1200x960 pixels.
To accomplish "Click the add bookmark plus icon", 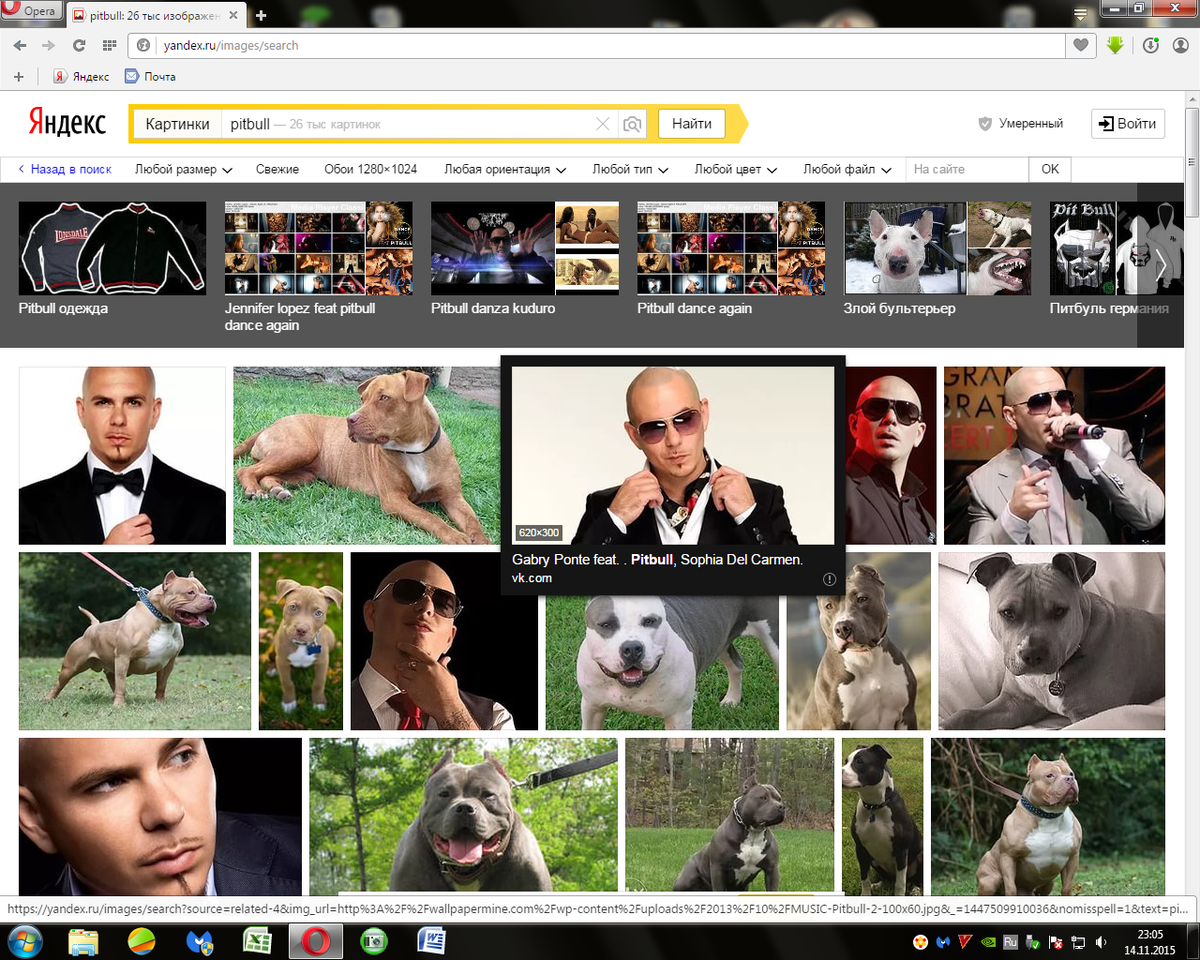I will coord(18,76).
